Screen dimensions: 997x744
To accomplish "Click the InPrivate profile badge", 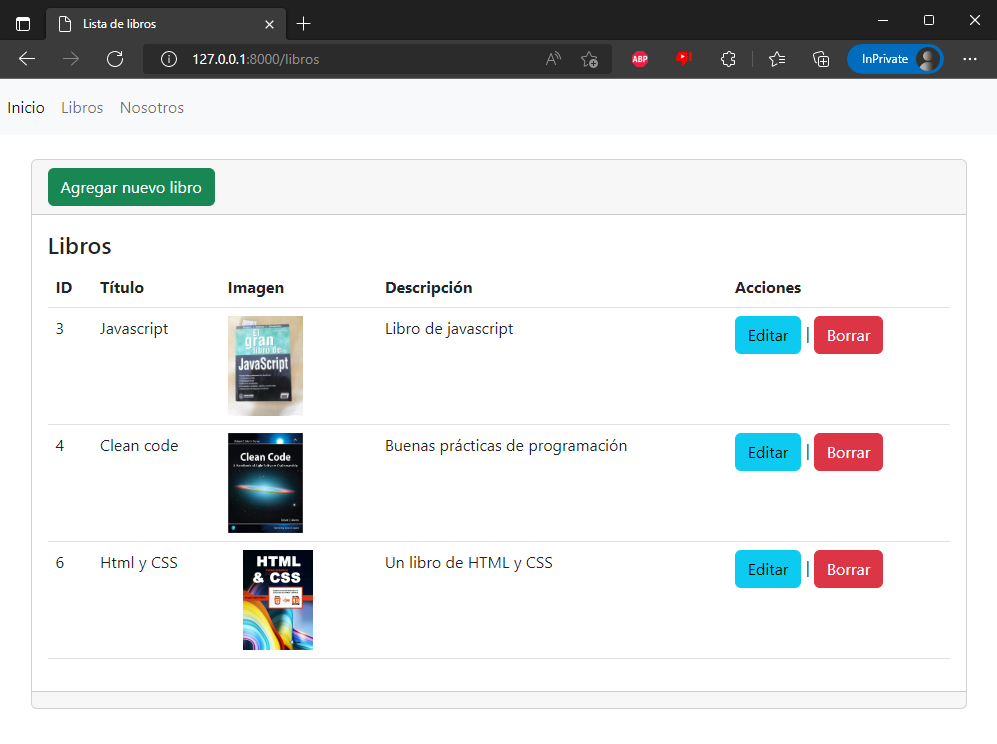I will click(895, 59).
